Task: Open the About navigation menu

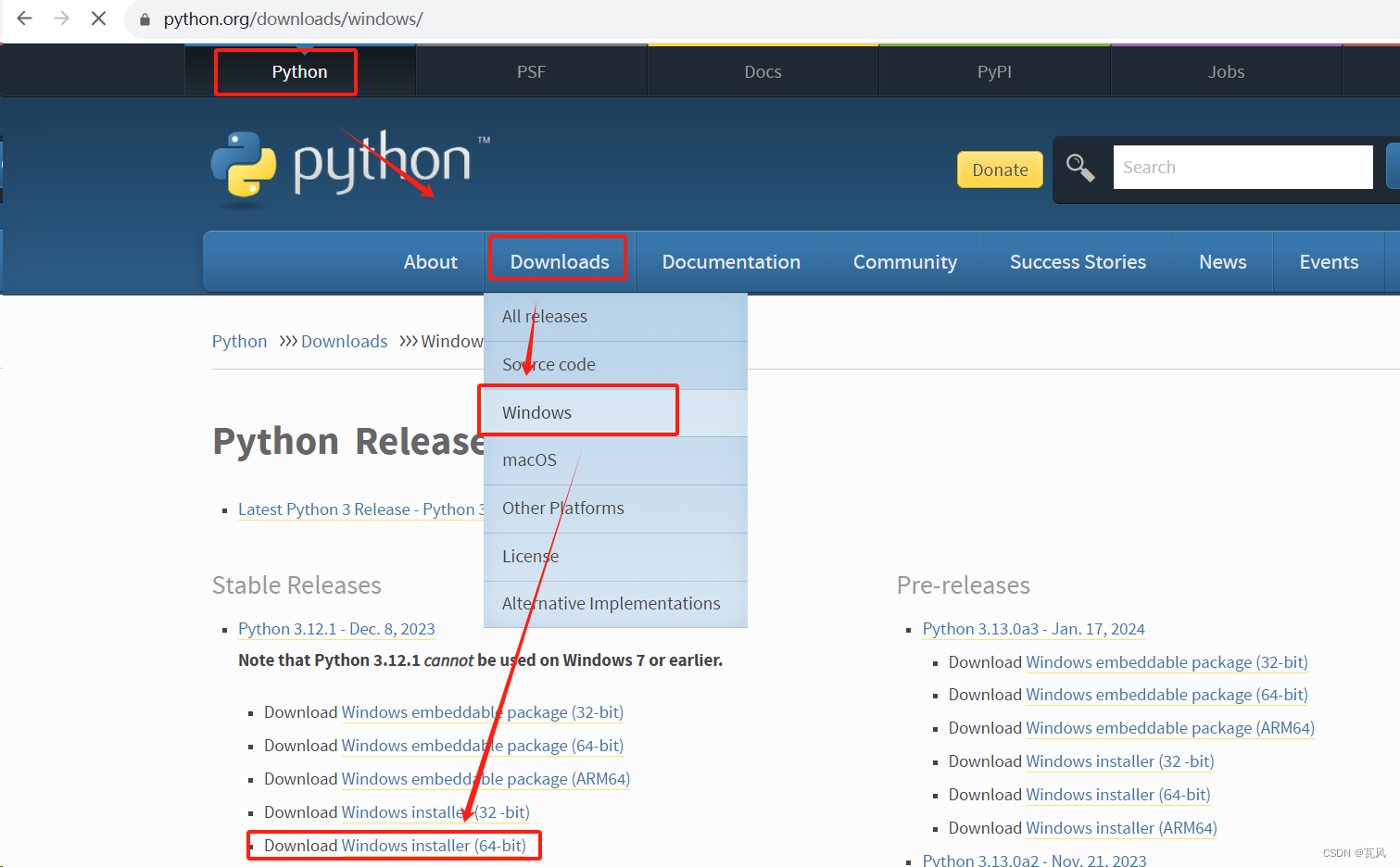Action: [430, 262]
